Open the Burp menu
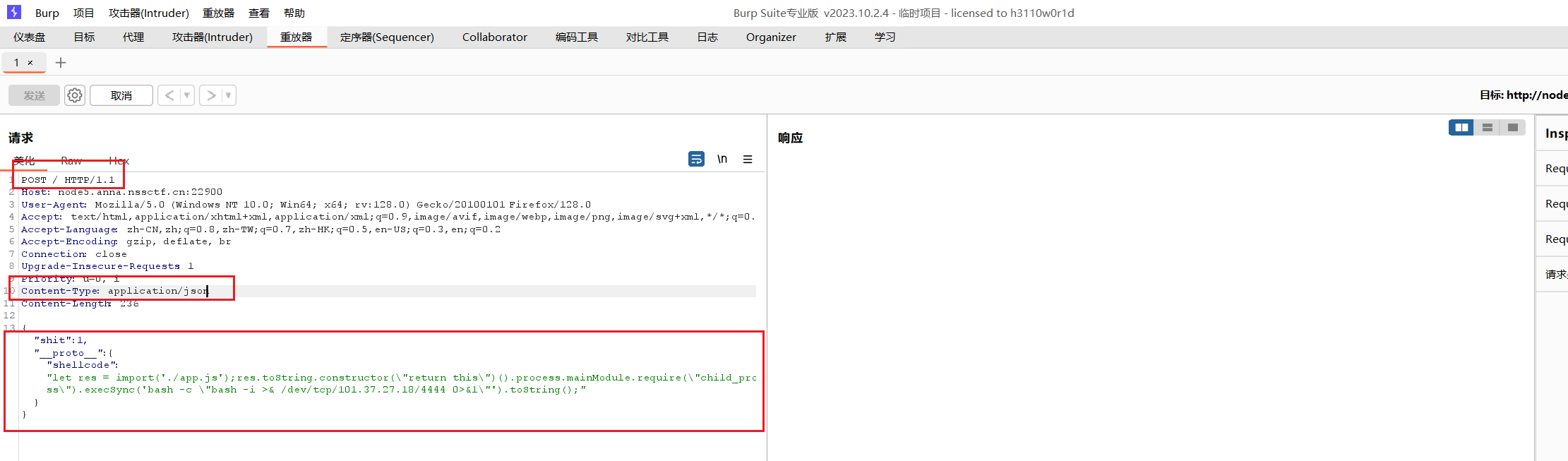1568x461 pixels. click(x=47, y=13)
